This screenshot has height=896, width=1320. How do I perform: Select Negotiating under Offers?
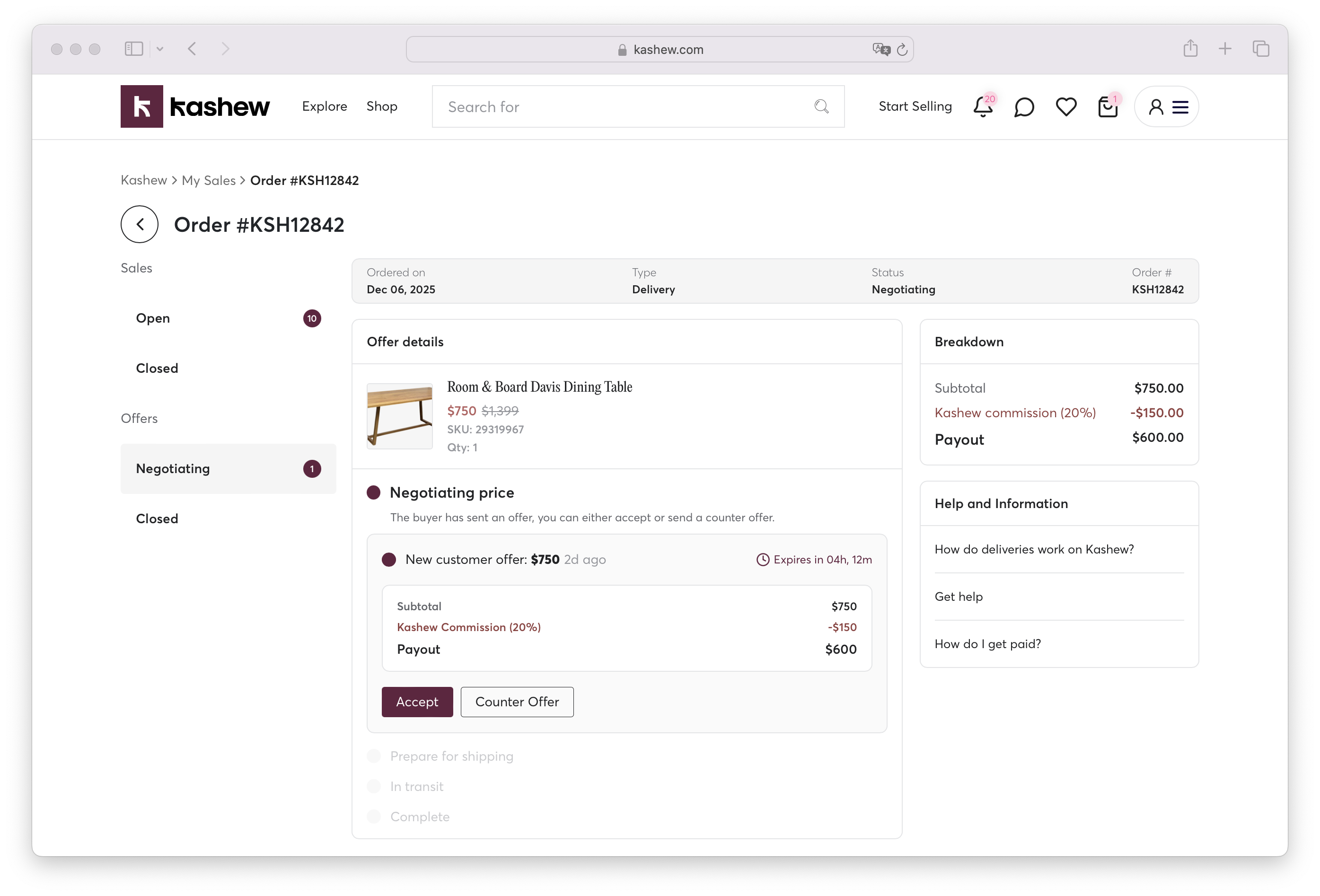tap(173, 468)
